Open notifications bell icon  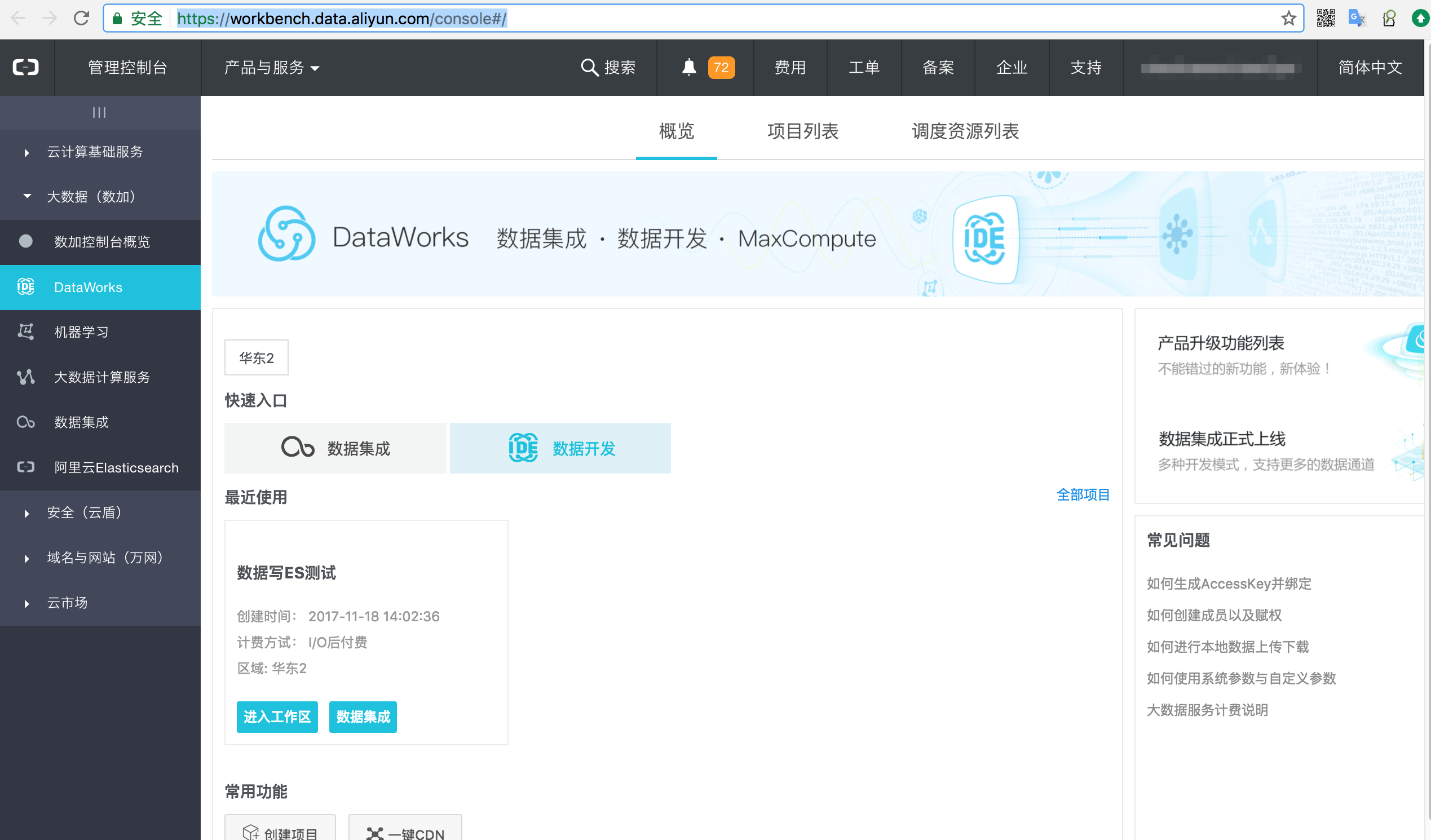689,67
